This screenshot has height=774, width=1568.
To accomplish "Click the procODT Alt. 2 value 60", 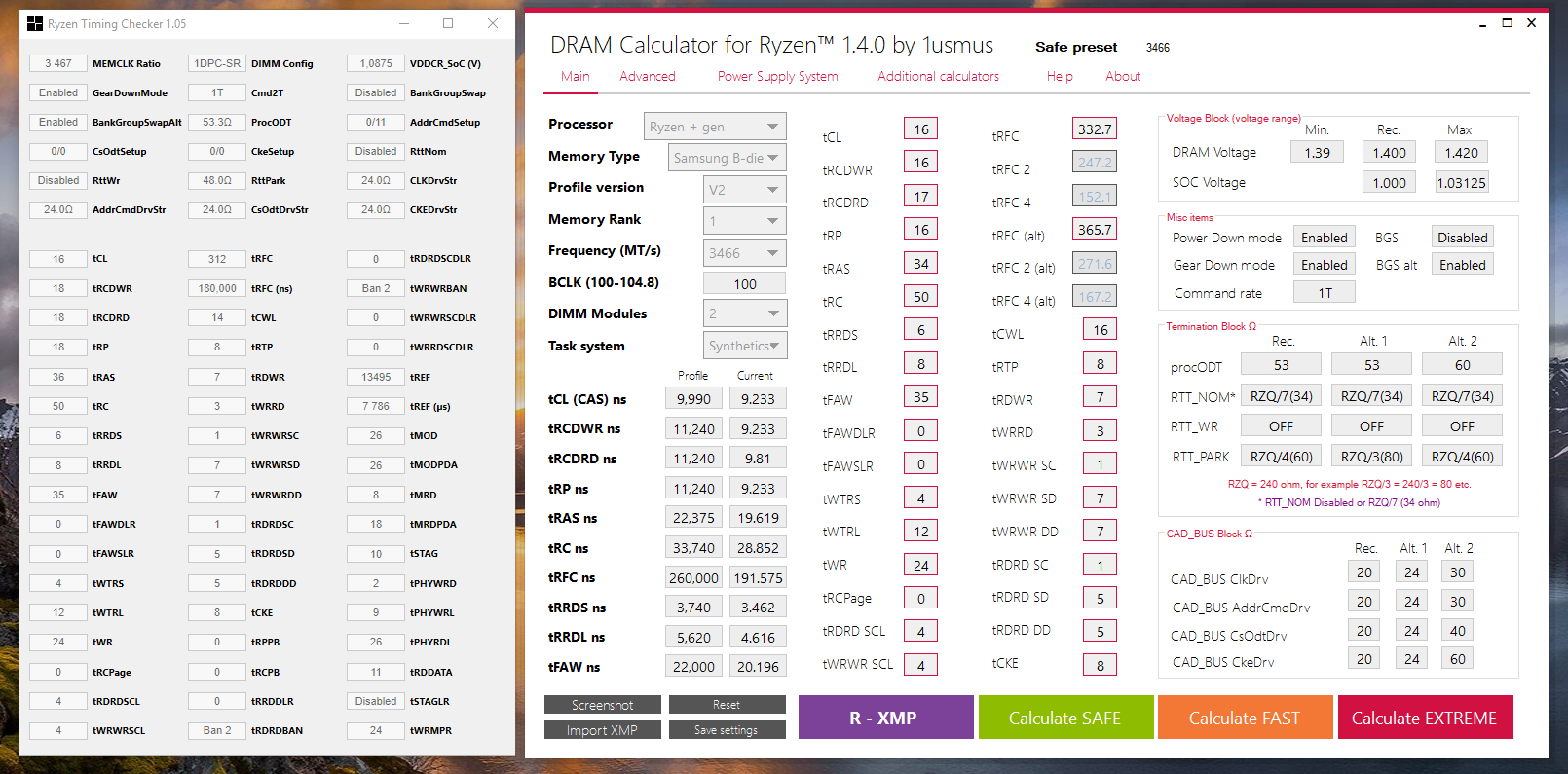I will pyautogui.click(x=1463, y=364).
